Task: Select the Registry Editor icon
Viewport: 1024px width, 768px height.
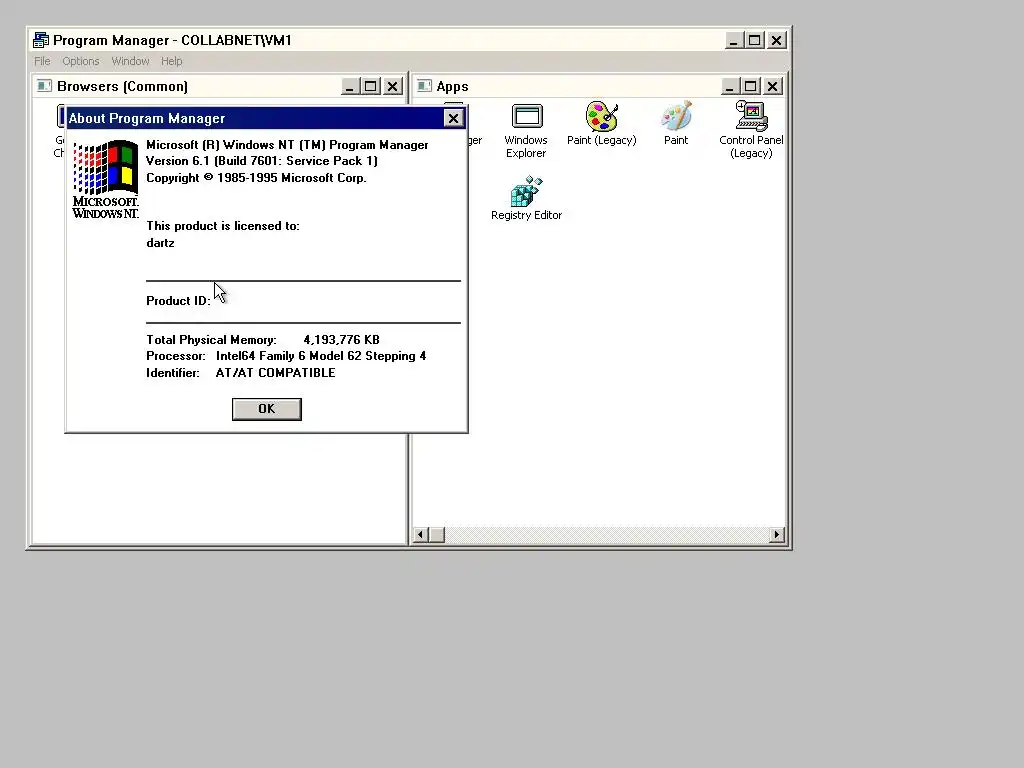Action: pyautogui.click(x=526, y=198)
